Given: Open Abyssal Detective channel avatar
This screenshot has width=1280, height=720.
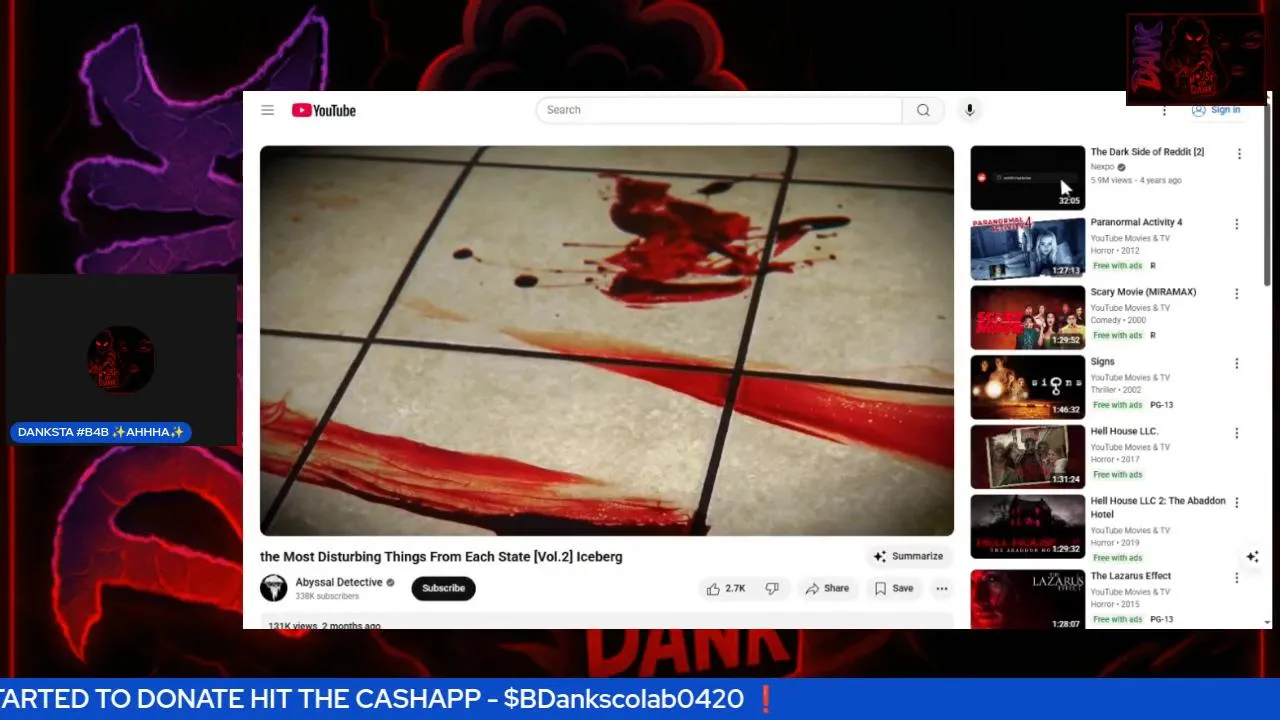Looking at the screenshot, I should coord(274,588).
